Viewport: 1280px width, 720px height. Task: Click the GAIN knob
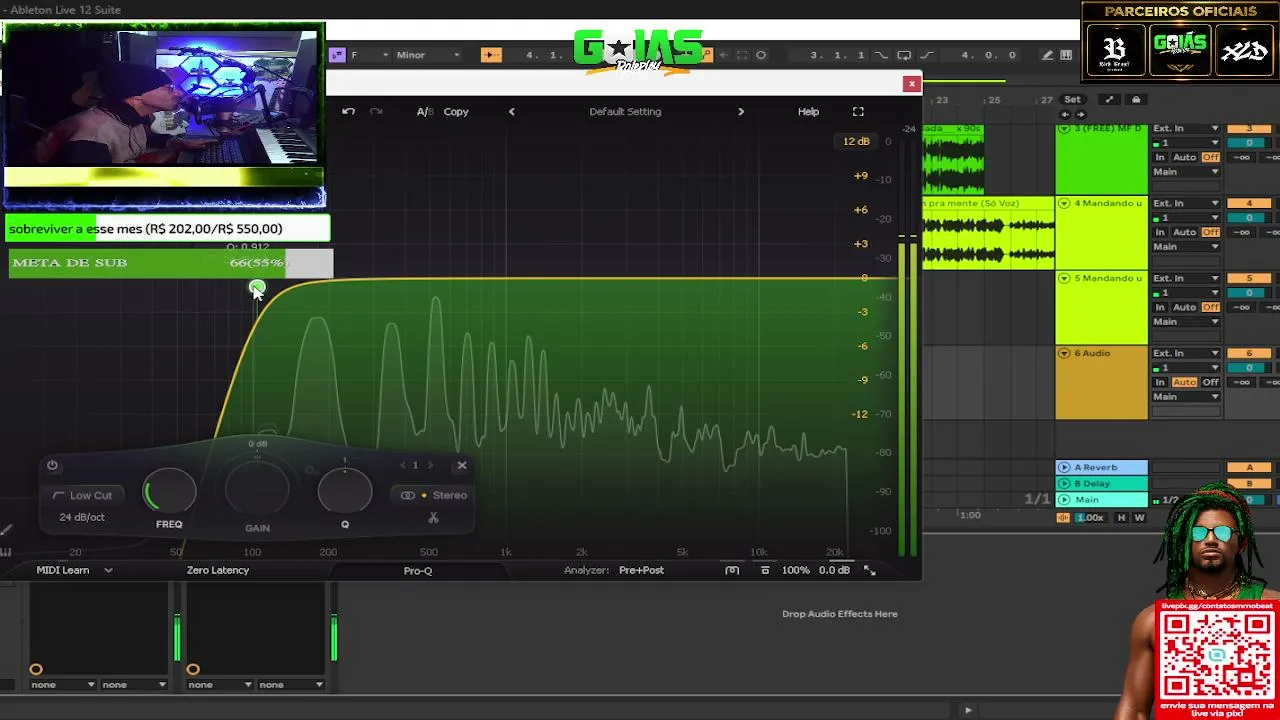click(257, 491)
